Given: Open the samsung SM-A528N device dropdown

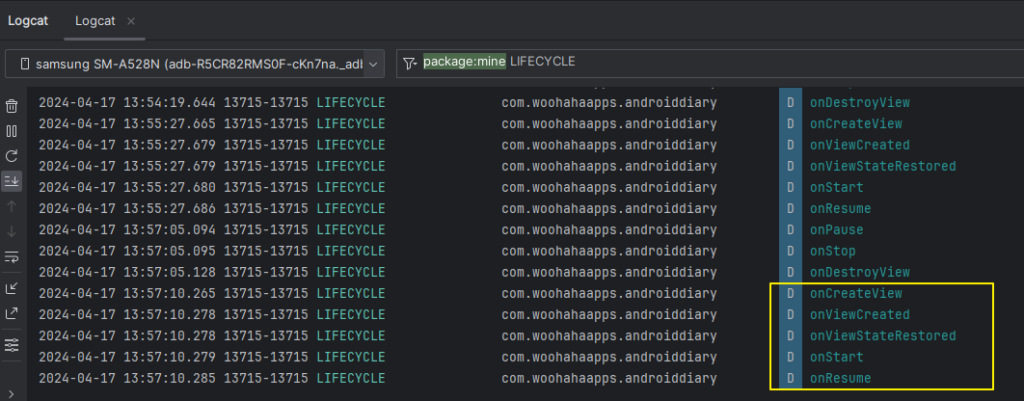Looking at the screenshot, I should [195, 64].
